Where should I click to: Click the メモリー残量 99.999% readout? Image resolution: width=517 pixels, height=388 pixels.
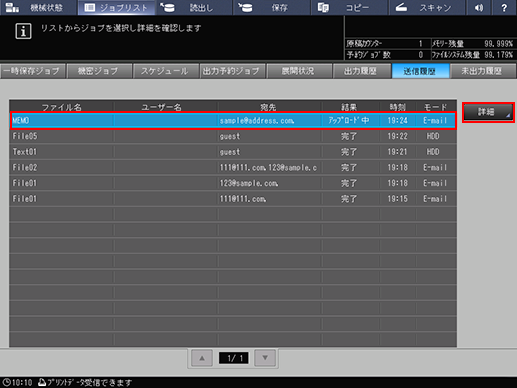coord(498,43)
